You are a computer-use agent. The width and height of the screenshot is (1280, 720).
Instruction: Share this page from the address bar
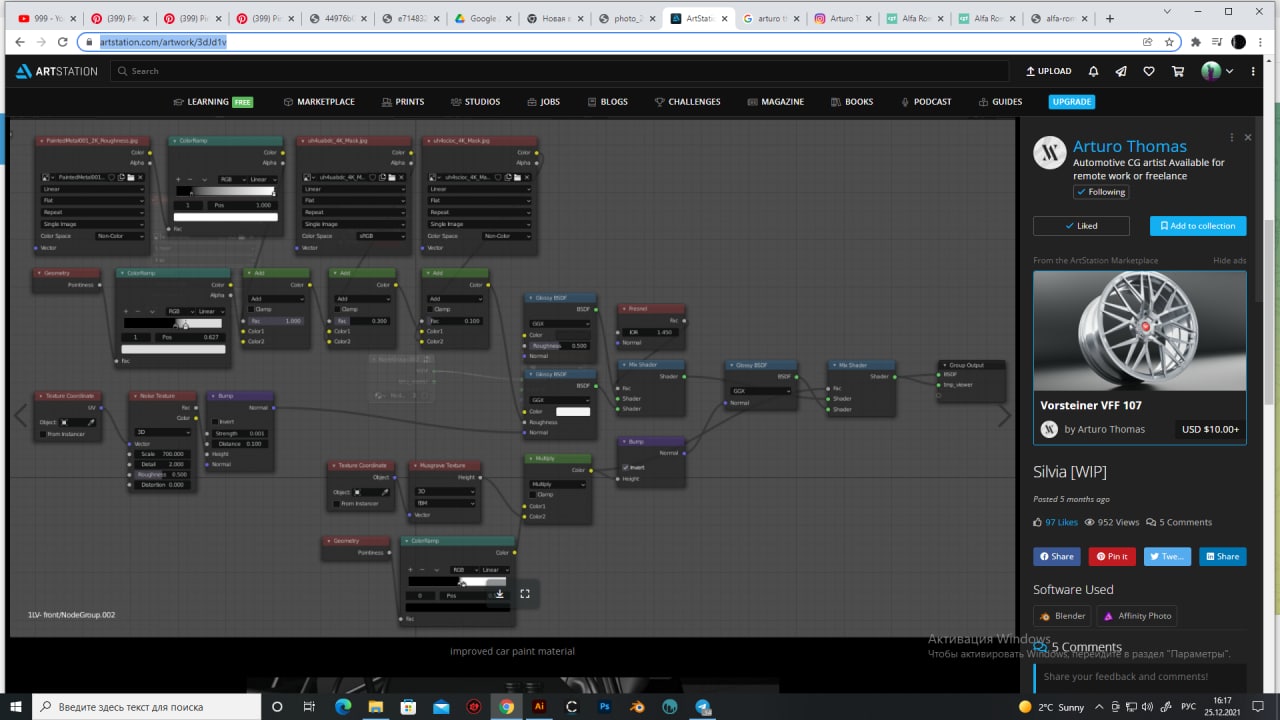[x=1148, y=42]
